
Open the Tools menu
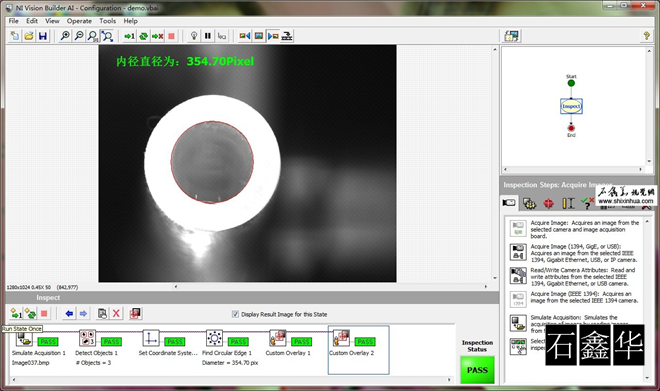108,21
